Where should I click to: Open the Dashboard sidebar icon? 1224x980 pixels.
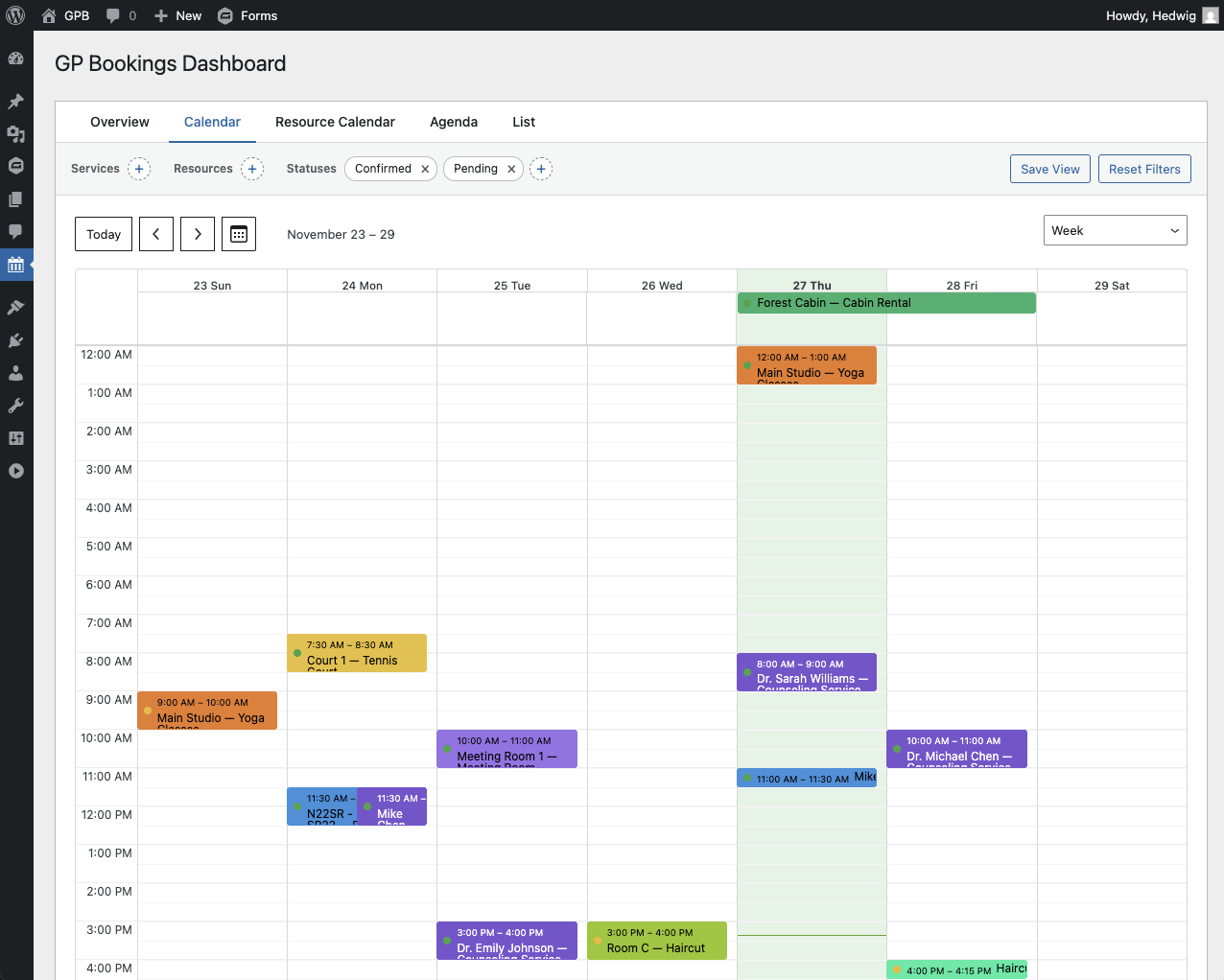16,58
